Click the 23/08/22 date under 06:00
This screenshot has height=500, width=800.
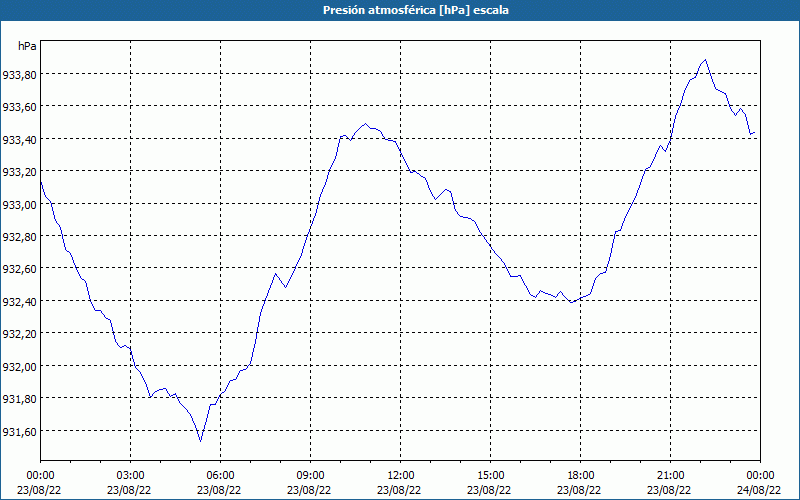pos(219,490)
